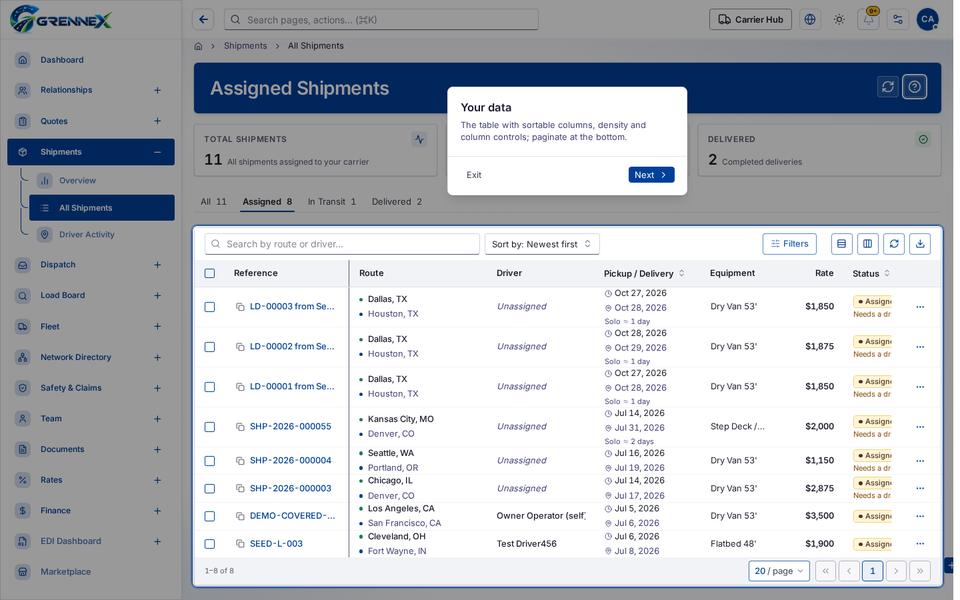This screenshot has width=960, height=600.
Task: Open the Carrier Hub button
Action: [750, 20]
